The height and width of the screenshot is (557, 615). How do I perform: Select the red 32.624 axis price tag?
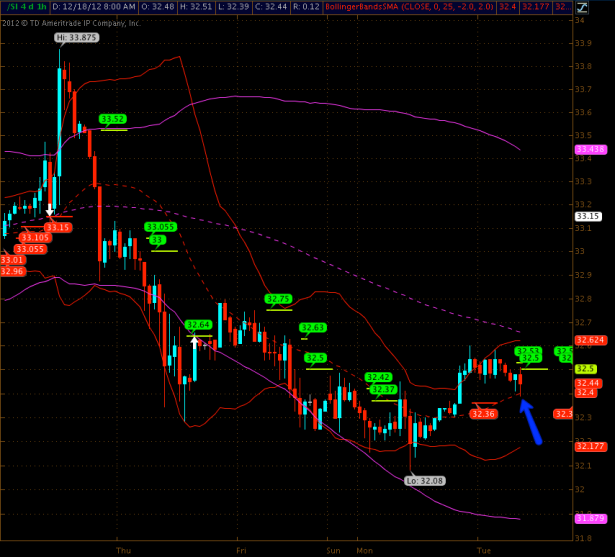(x=590, y=340)
